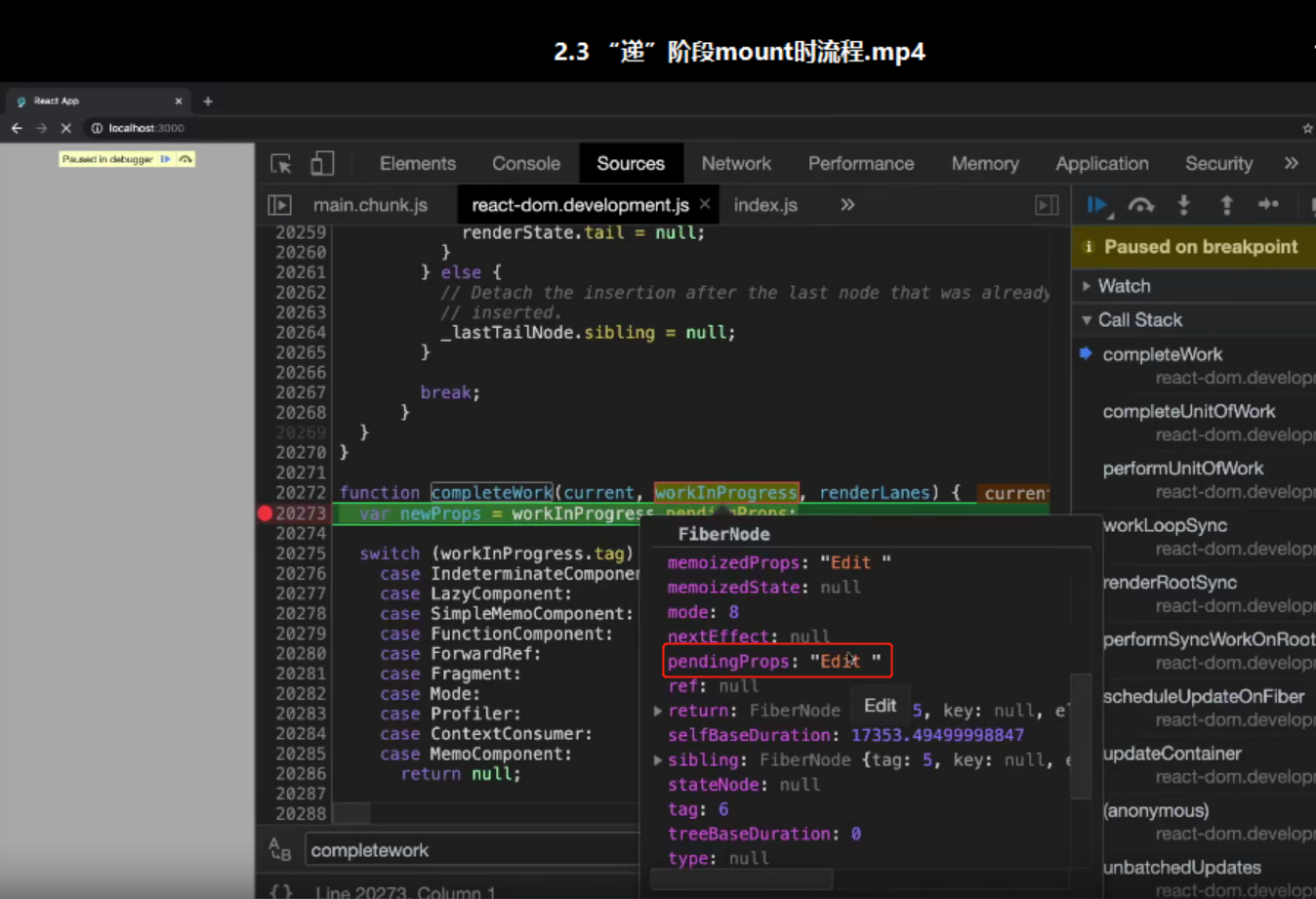Switch to the Console panel
The width and height of the screenshot is (1316, 899).
(x=526, y=163)
